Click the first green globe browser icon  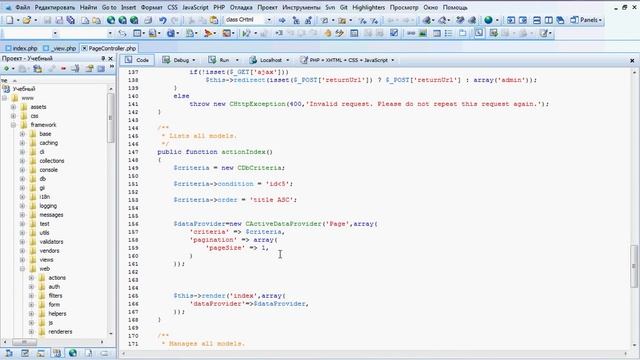point(111,20)
